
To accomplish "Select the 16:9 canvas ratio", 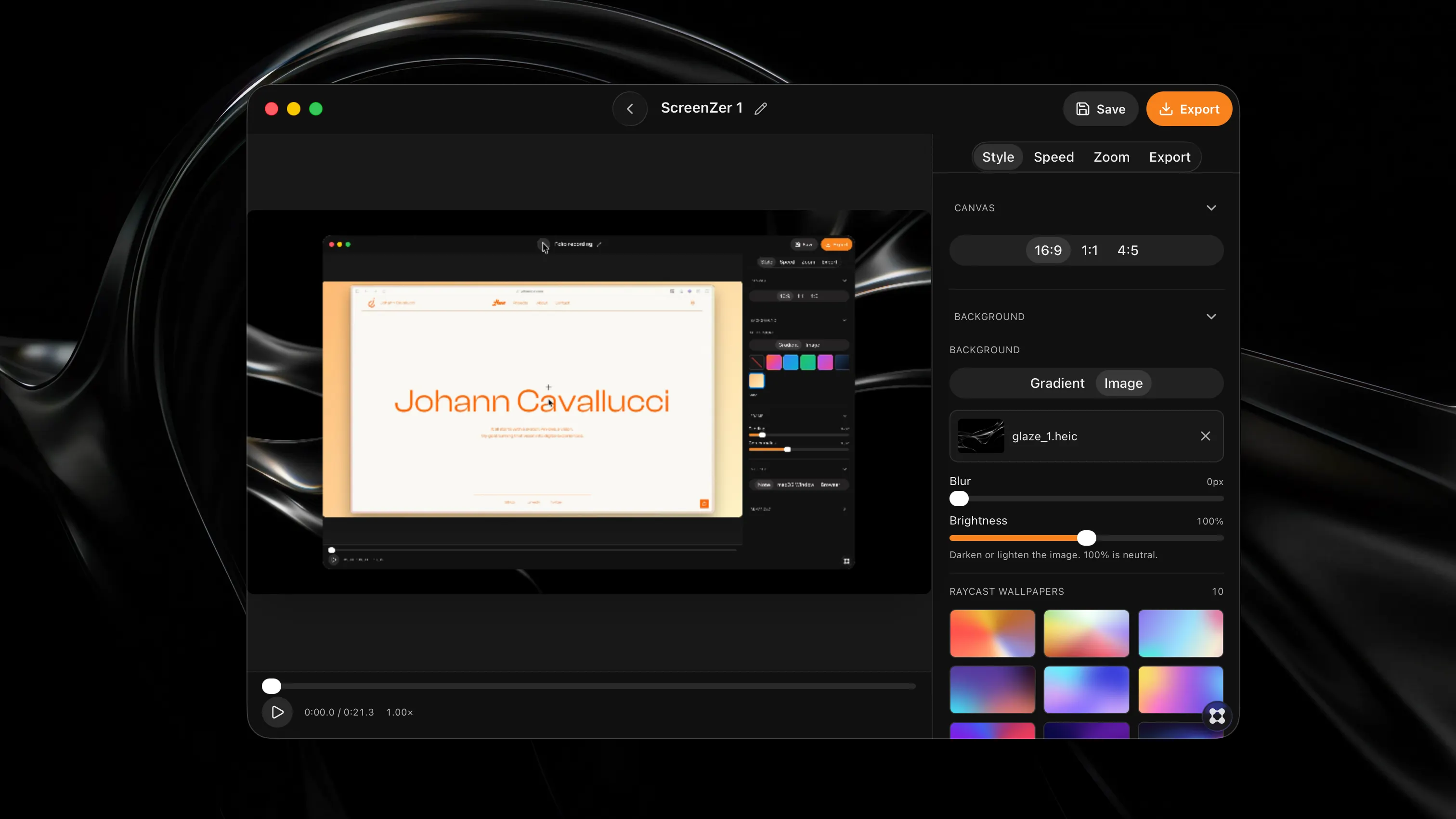I will [1047, 250].
